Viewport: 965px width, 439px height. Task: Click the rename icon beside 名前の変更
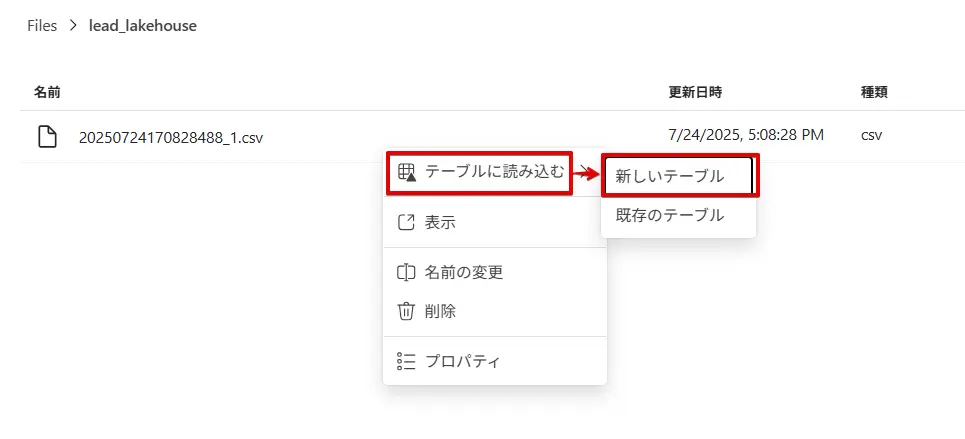tap(406, 272)
